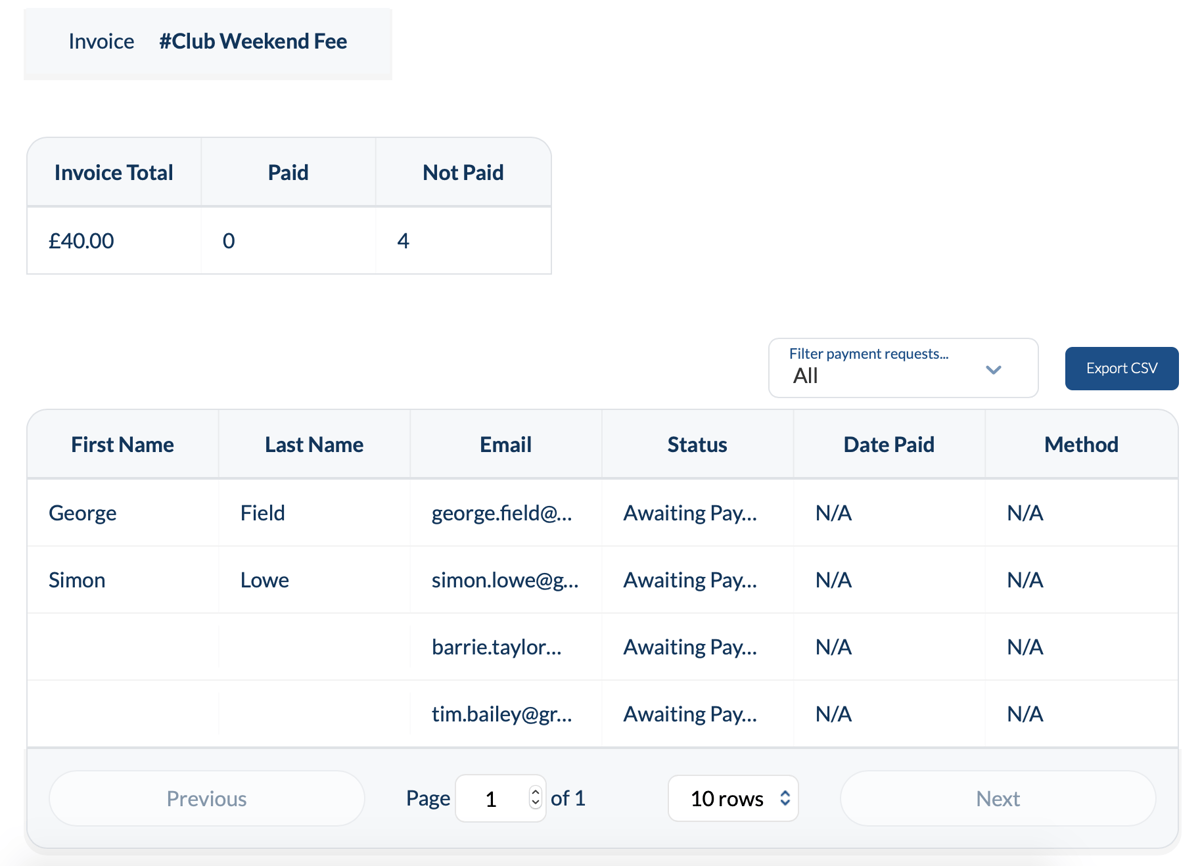The width and height of the screenshot is (1200, 866).
Task: Click the down arrow on the page stepper
Action: (x=534, y=805)
